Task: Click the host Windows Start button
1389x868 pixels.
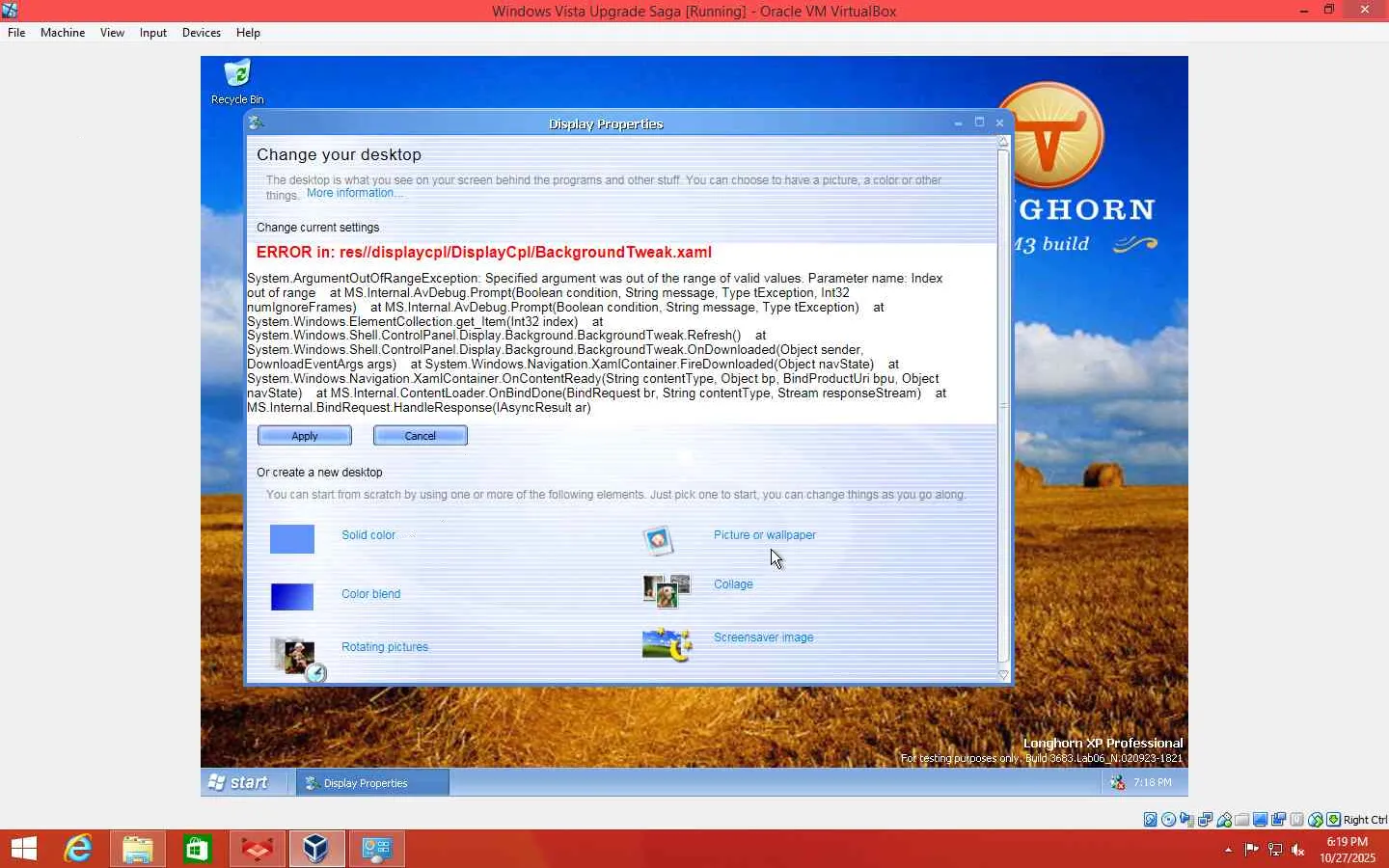Action: pos(23,849)
